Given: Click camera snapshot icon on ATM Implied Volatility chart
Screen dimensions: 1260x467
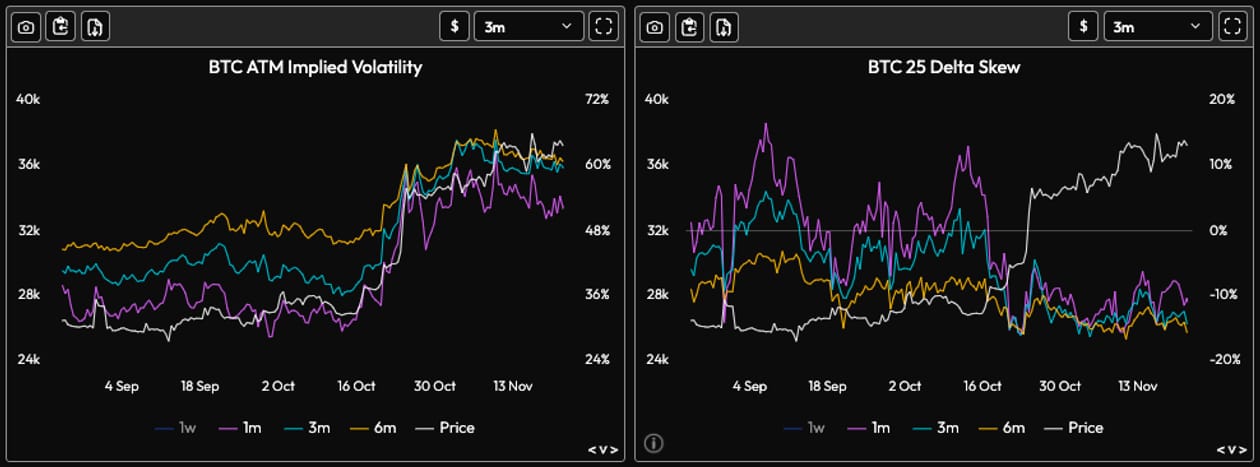Looking at the screenshot, I should pos(26,27).
